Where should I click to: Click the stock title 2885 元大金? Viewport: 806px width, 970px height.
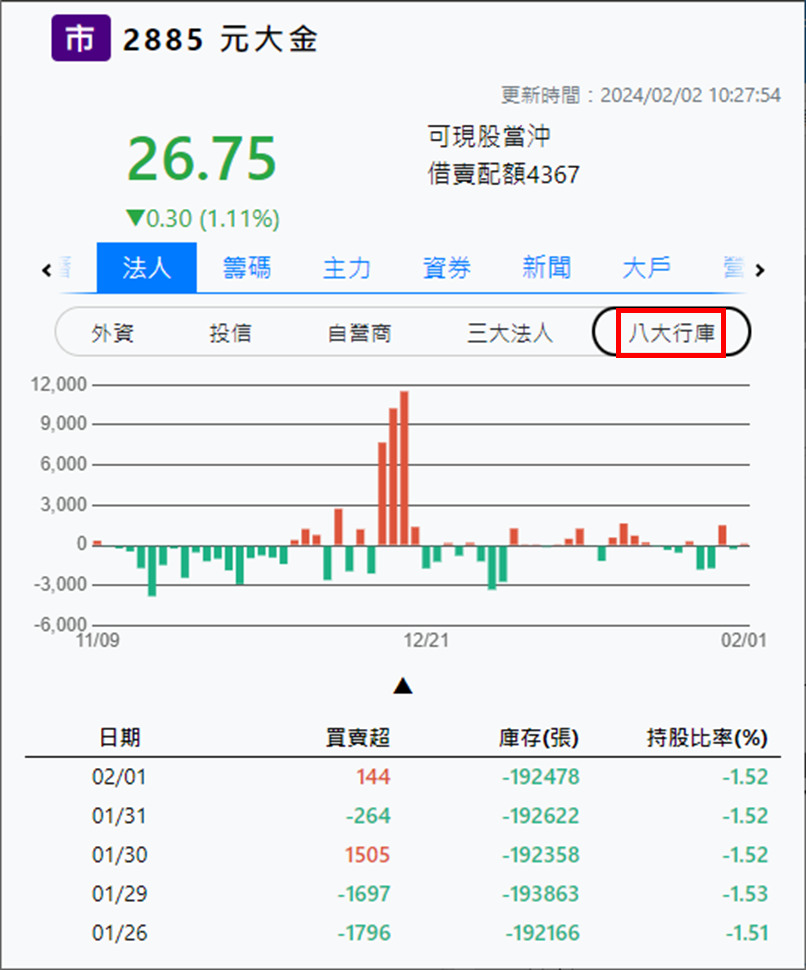tap(220, 40)
